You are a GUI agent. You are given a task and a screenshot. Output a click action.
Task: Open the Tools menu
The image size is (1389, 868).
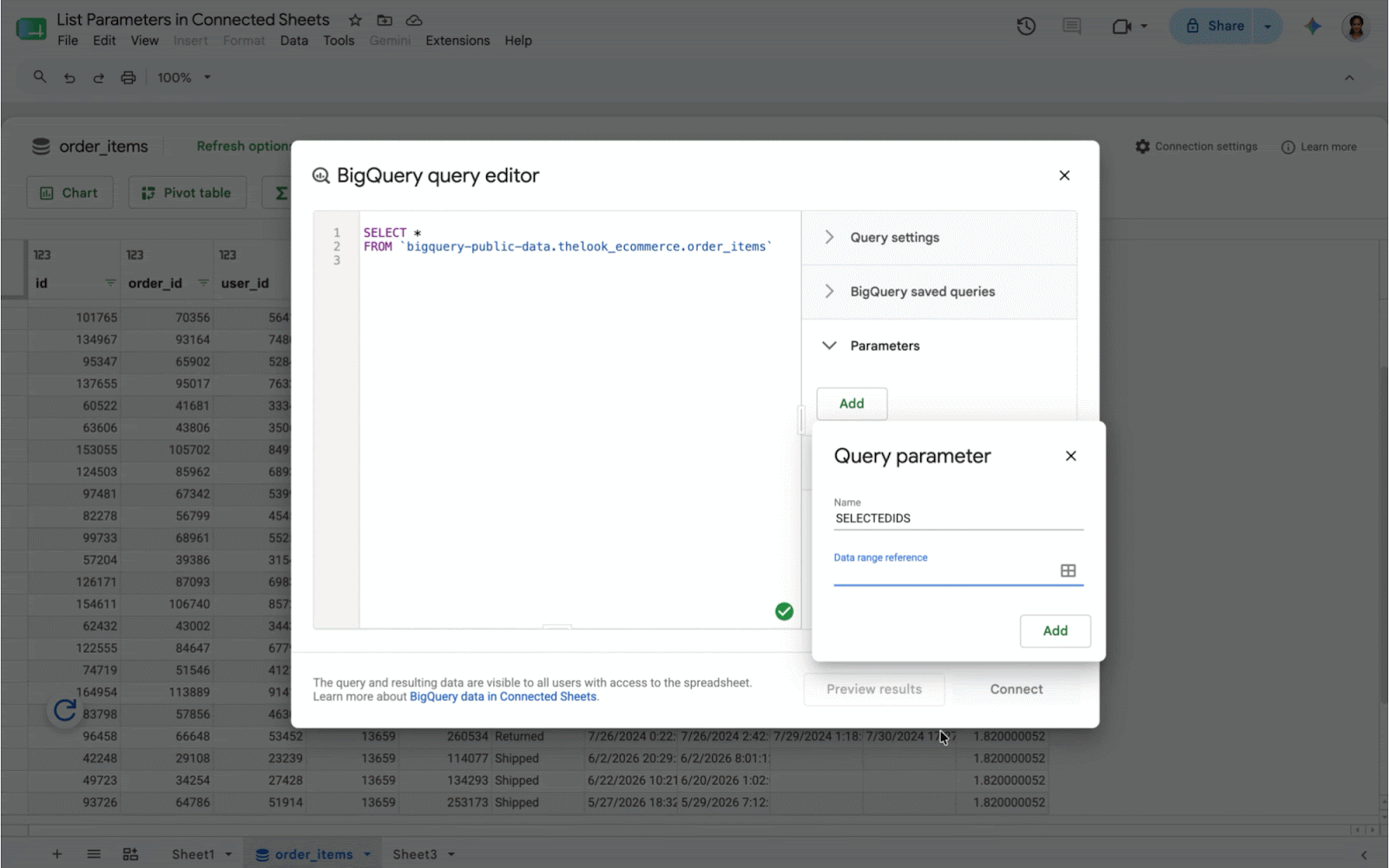pos(339,41)
